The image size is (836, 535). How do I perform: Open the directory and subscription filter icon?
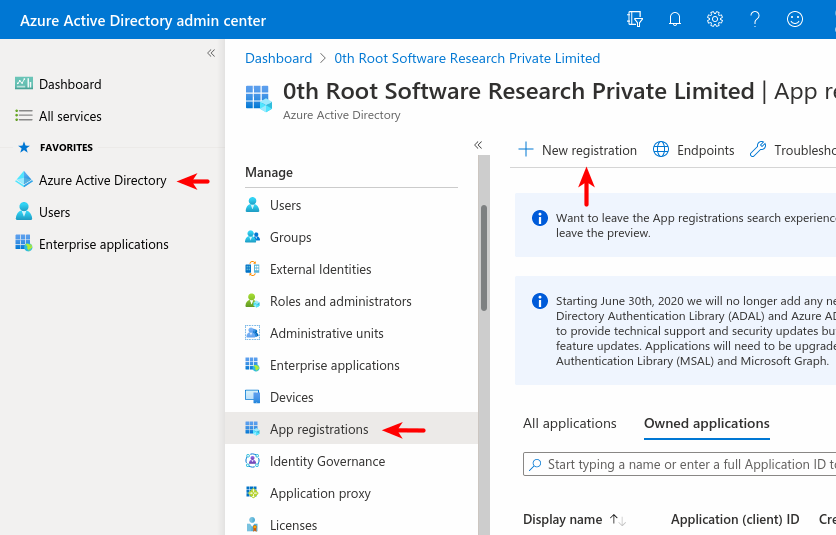(x=635, y=19)
